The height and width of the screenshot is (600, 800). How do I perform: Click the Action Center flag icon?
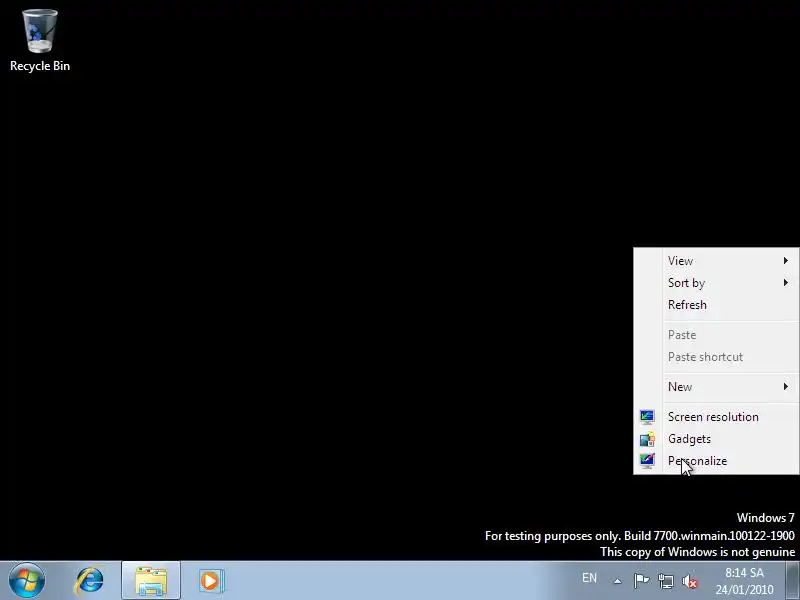[641, 581]
